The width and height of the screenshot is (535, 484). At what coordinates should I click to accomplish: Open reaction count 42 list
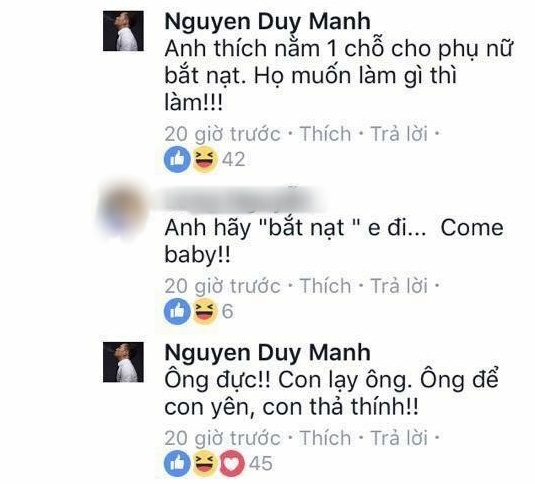coord(234,159)
